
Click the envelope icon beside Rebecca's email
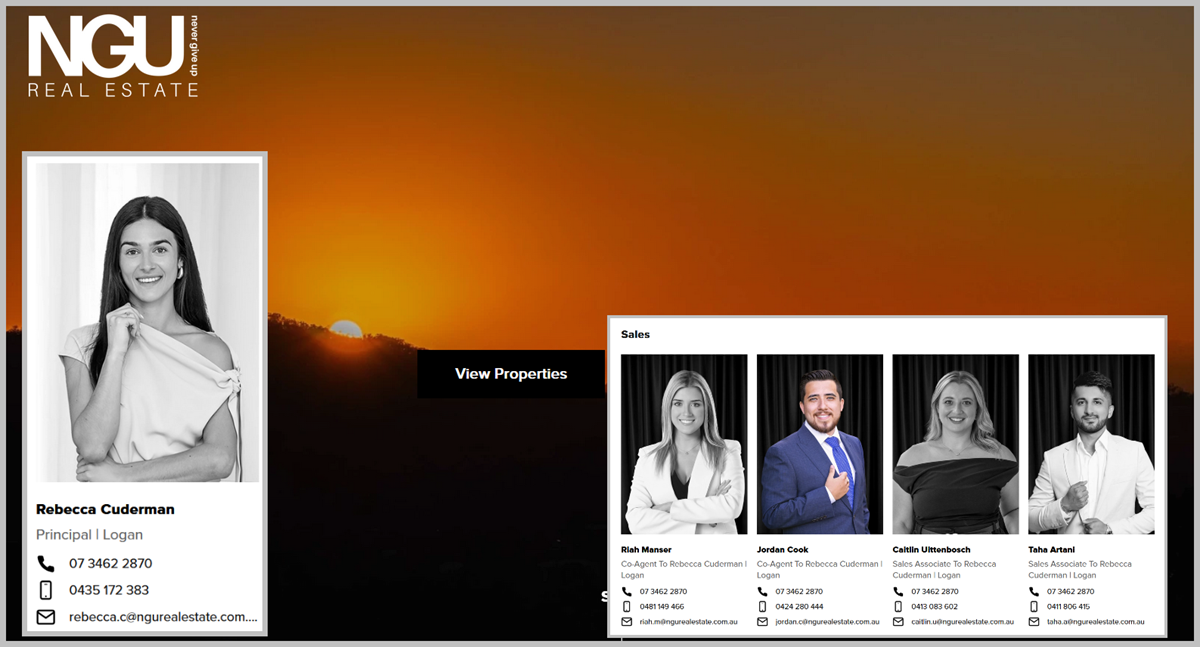(46, 617)
